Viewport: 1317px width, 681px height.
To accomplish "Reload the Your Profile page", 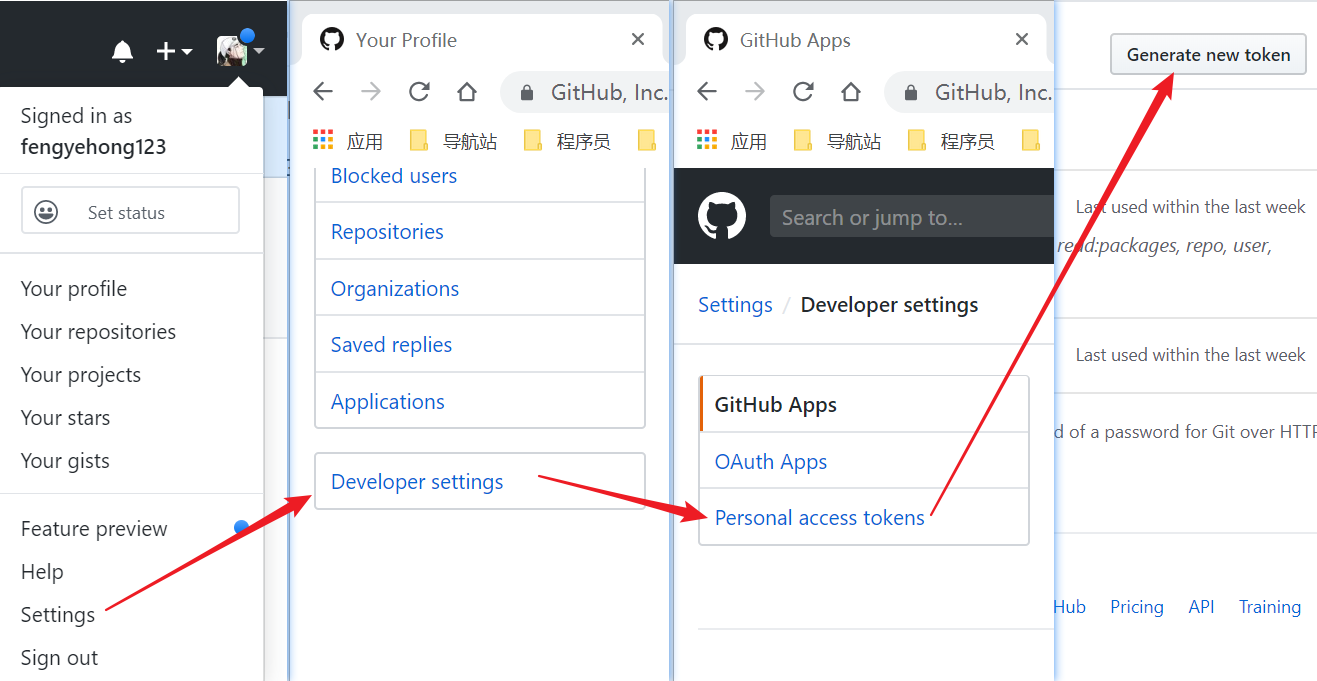I will 419,92.
